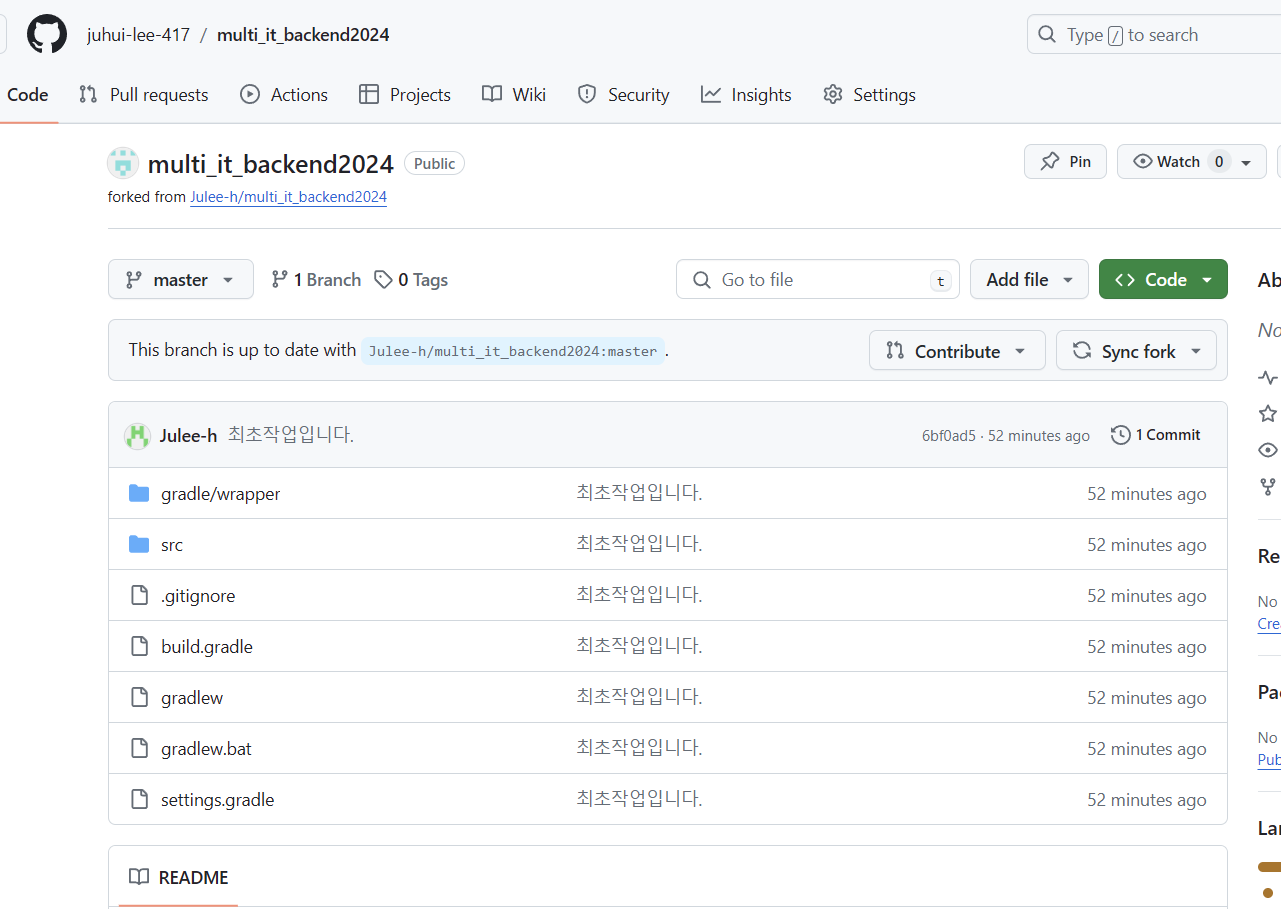
Task: Click the file icon for gradlew.bat
Action: pyautogui.click(x=140, y=749)
